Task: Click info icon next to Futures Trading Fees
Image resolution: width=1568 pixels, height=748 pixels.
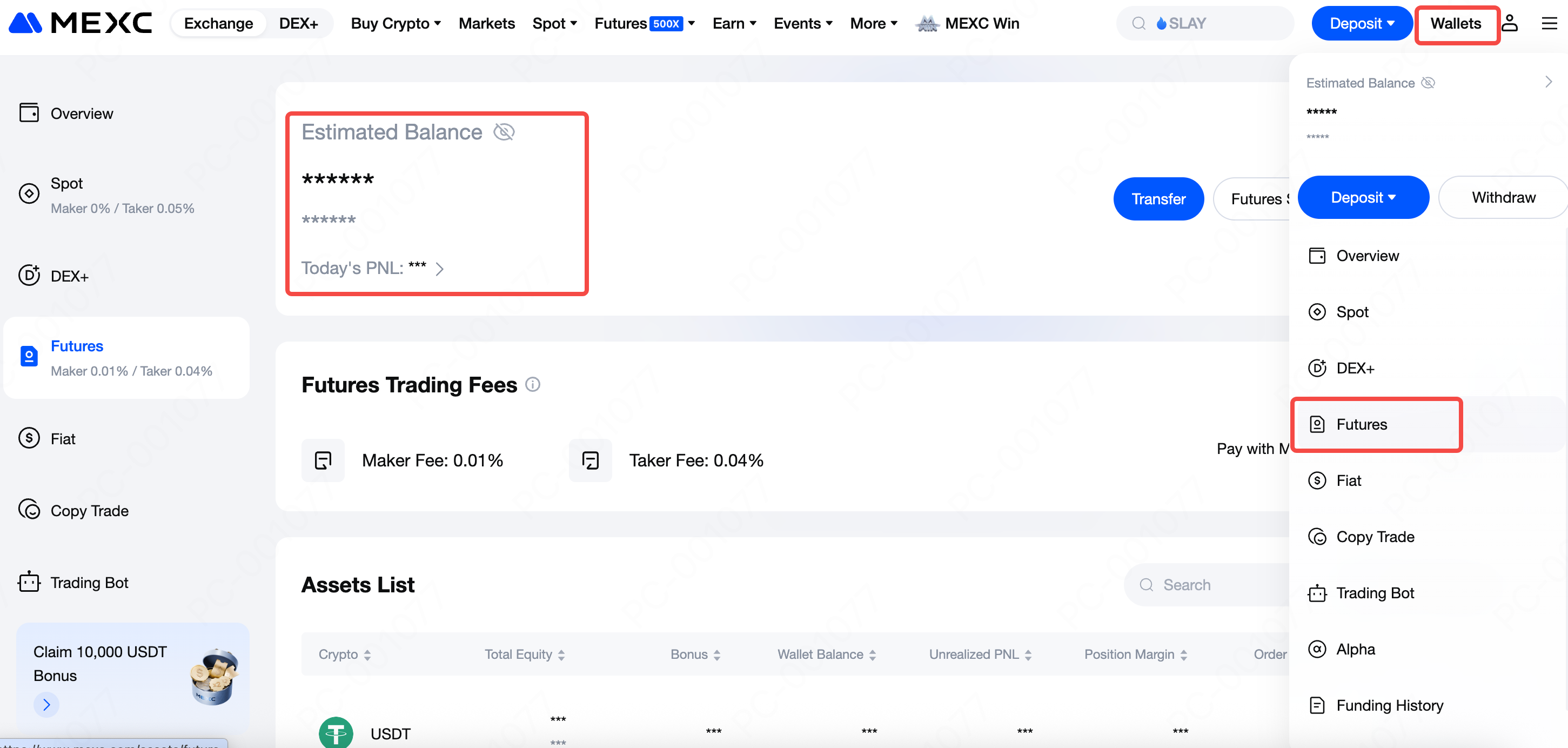Action: (x=533, y=384)
